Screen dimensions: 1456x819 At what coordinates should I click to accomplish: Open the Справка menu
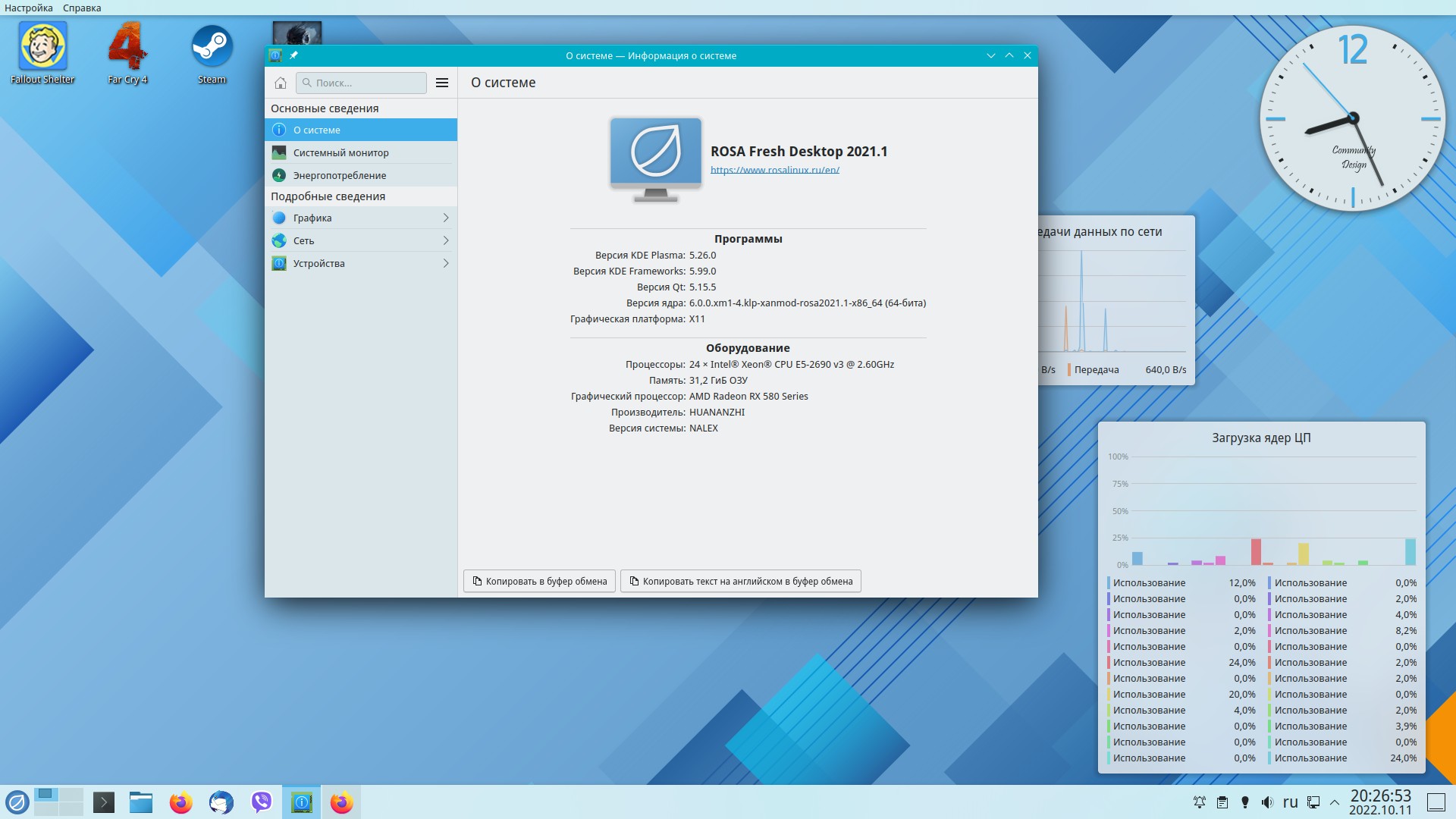click(x=82, y=8)
